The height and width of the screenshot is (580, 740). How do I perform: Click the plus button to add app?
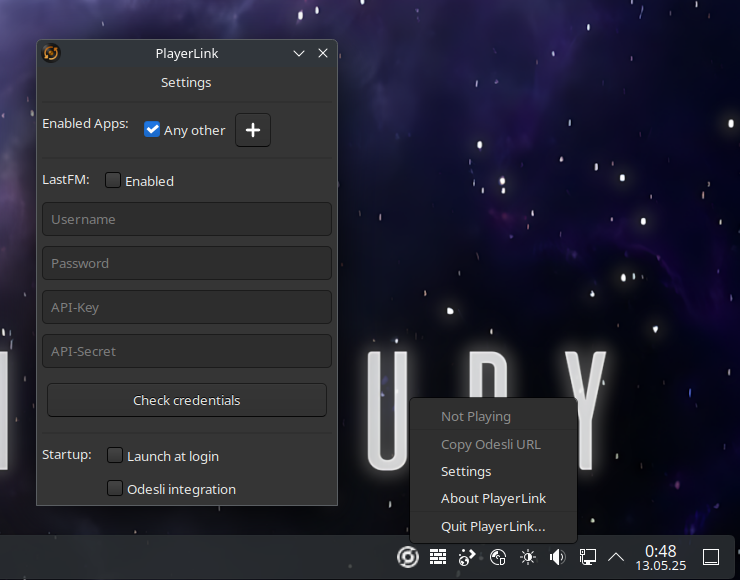[x=253, y=130]
